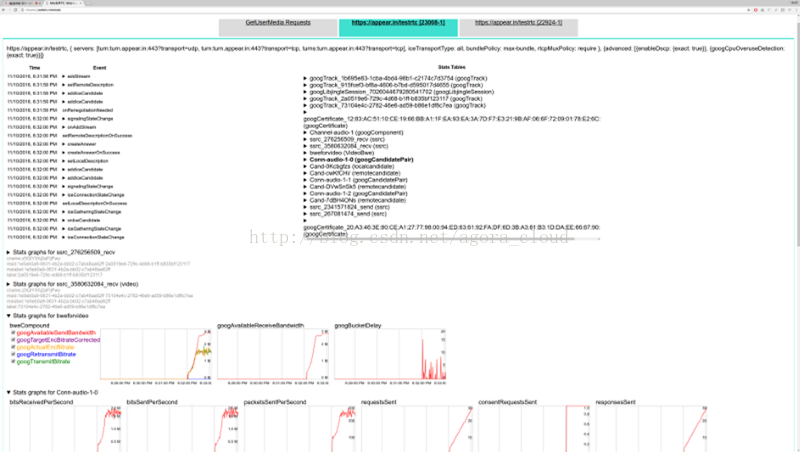Switch to the appear.in/testrtc [22924-1] tab
The width and height of the screenshot is (800, 452).
coord(518,28)
